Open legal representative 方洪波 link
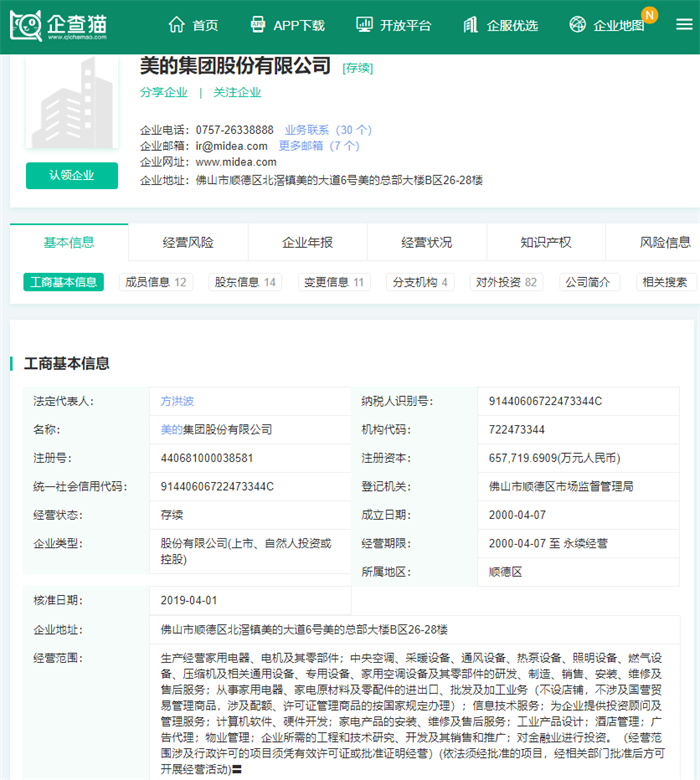This screenshot has width=700, height=780. click(177, 401)
